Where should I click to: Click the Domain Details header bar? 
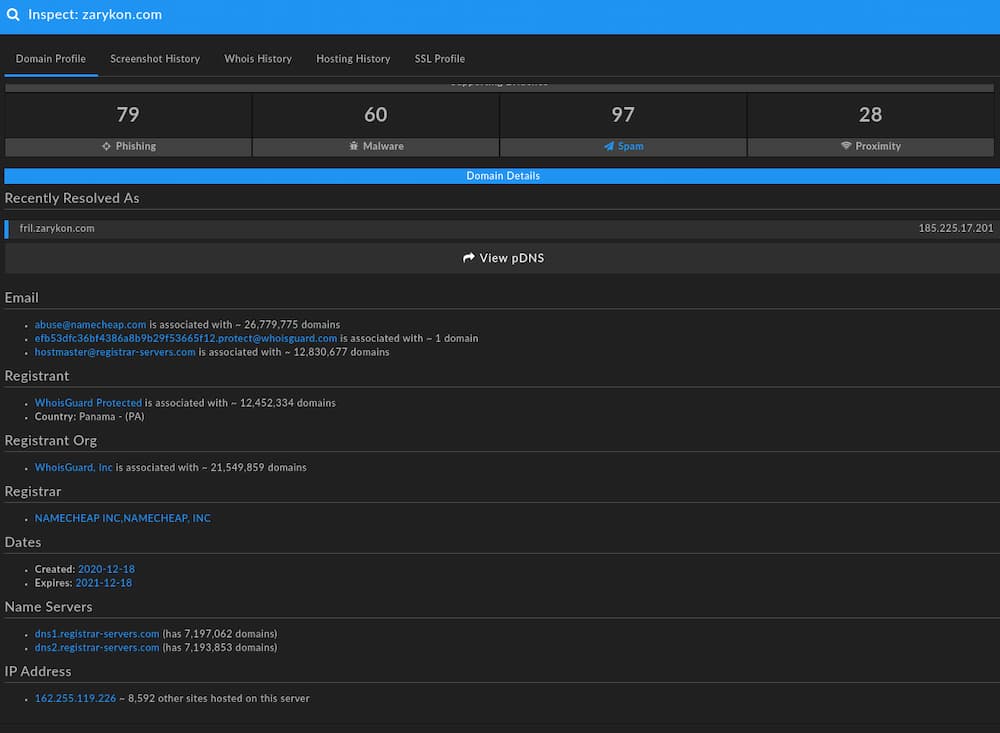502,176
